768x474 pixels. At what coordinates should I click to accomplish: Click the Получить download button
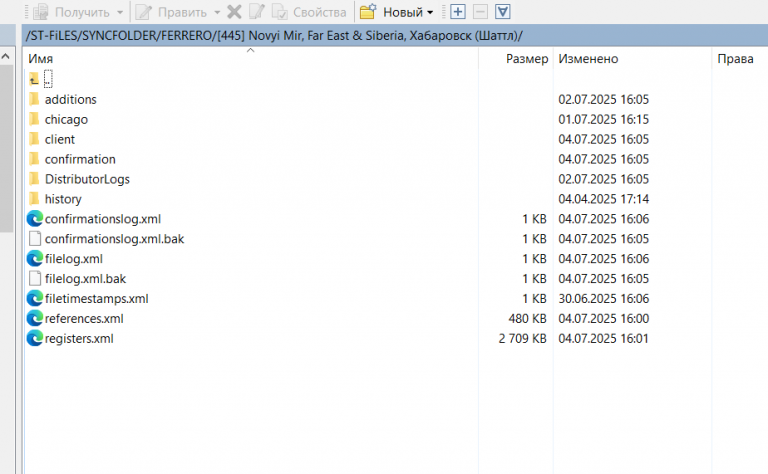click(x=72, y=12)
